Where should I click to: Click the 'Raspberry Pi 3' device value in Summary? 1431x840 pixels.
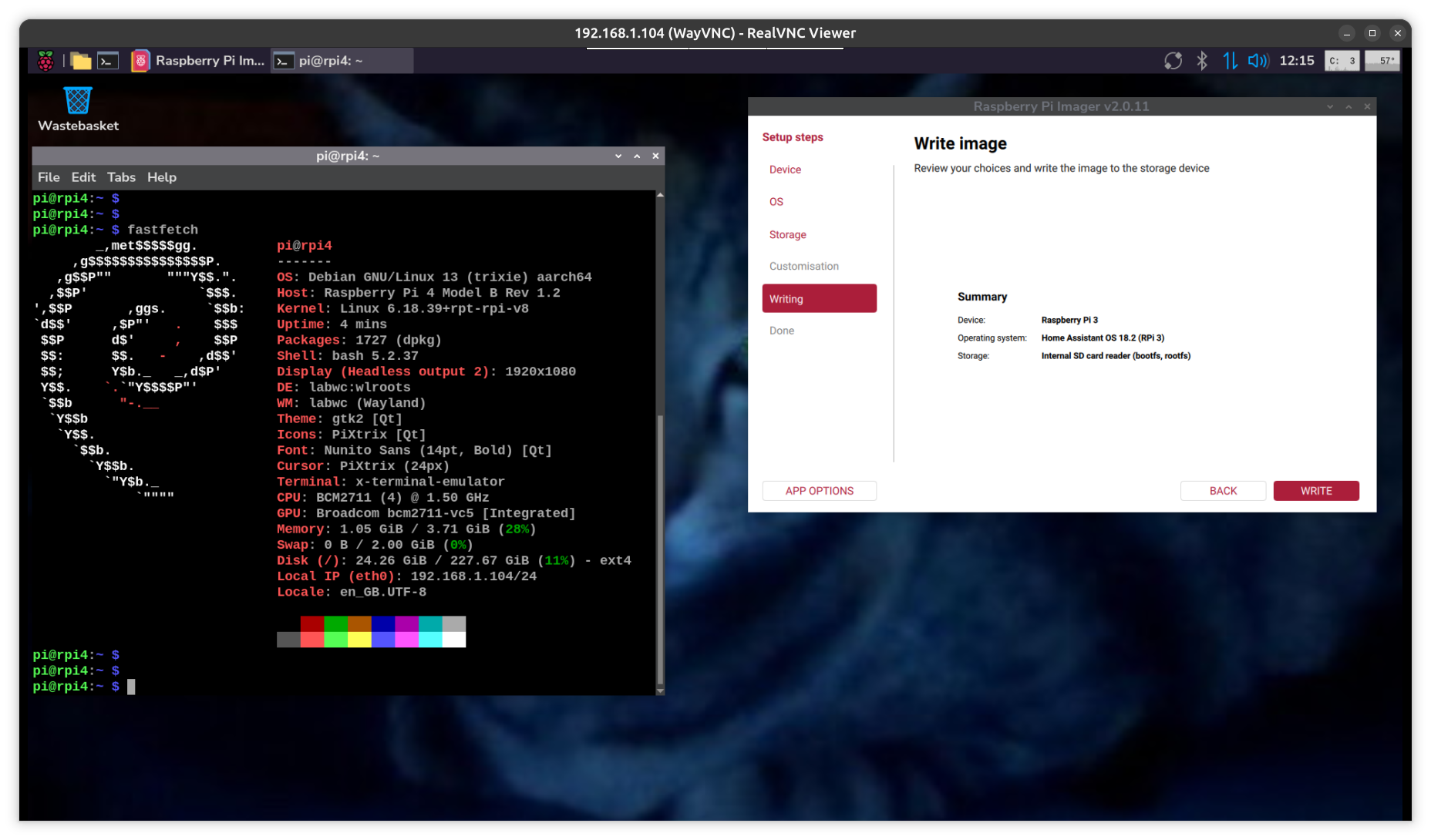(x=1069, y=320)
